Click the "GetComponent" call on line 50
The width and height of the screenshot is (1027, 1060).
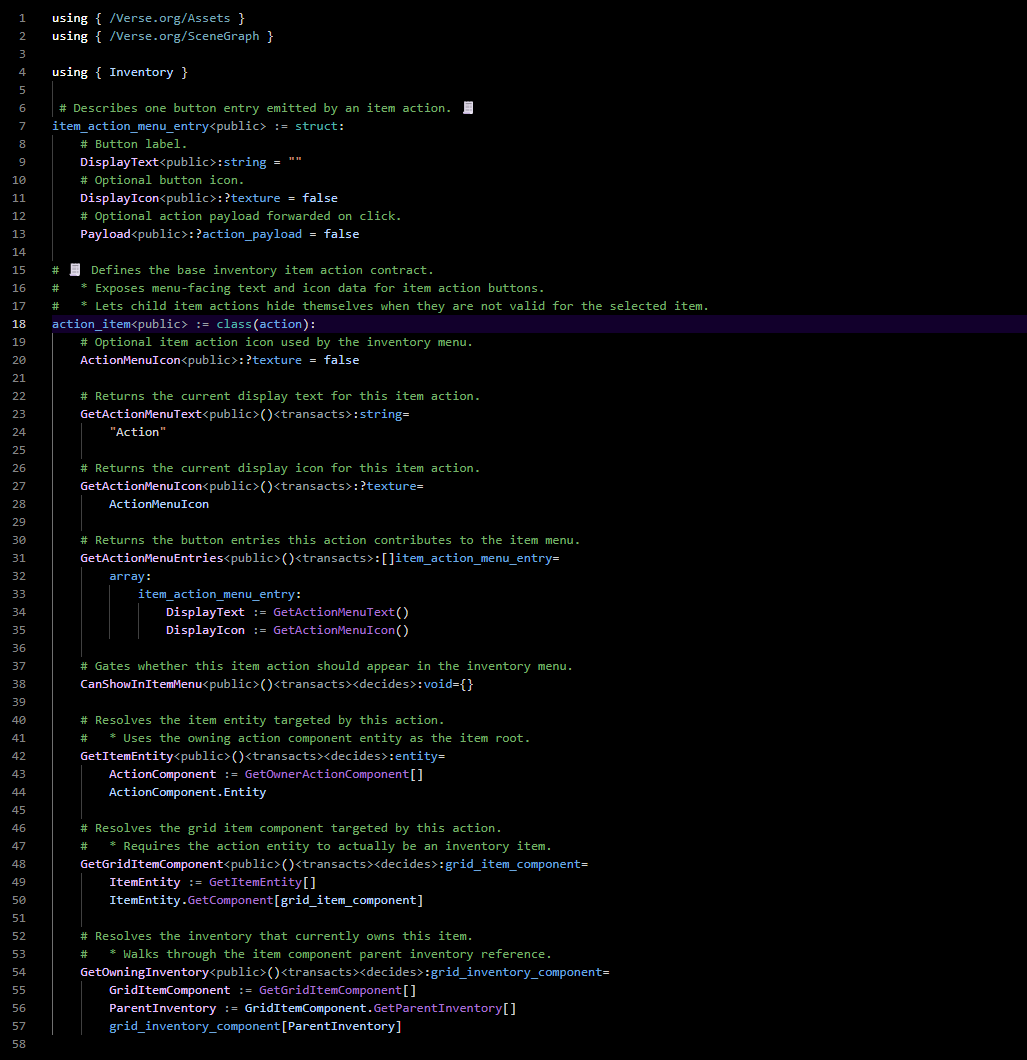(x=230, y=900)
